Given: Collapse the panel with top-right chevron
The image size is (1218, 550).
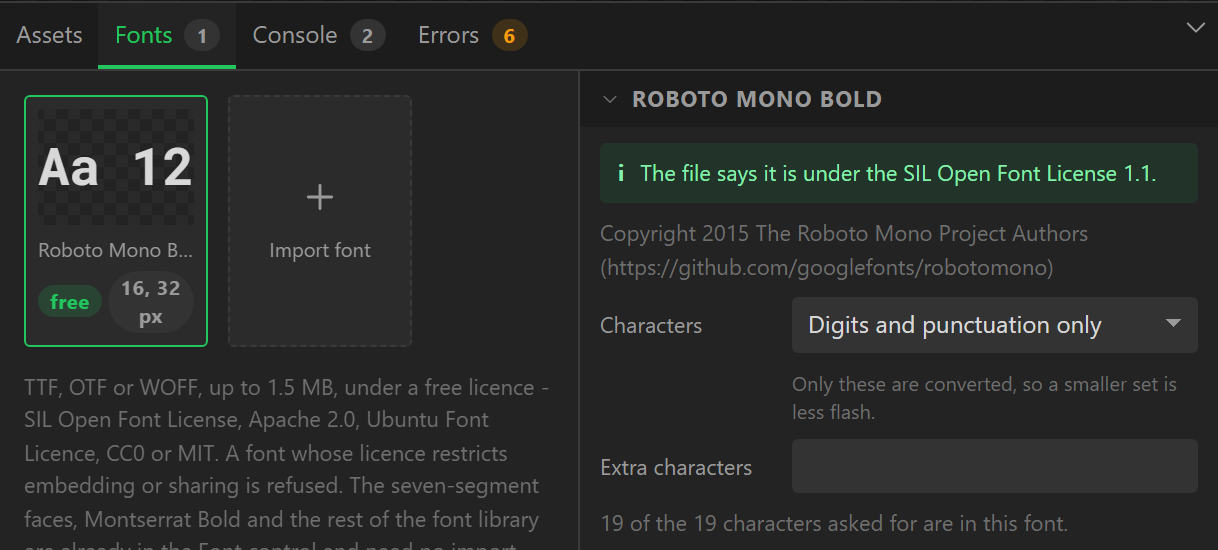Looking at the screenshot, I should click(1195, 28).
